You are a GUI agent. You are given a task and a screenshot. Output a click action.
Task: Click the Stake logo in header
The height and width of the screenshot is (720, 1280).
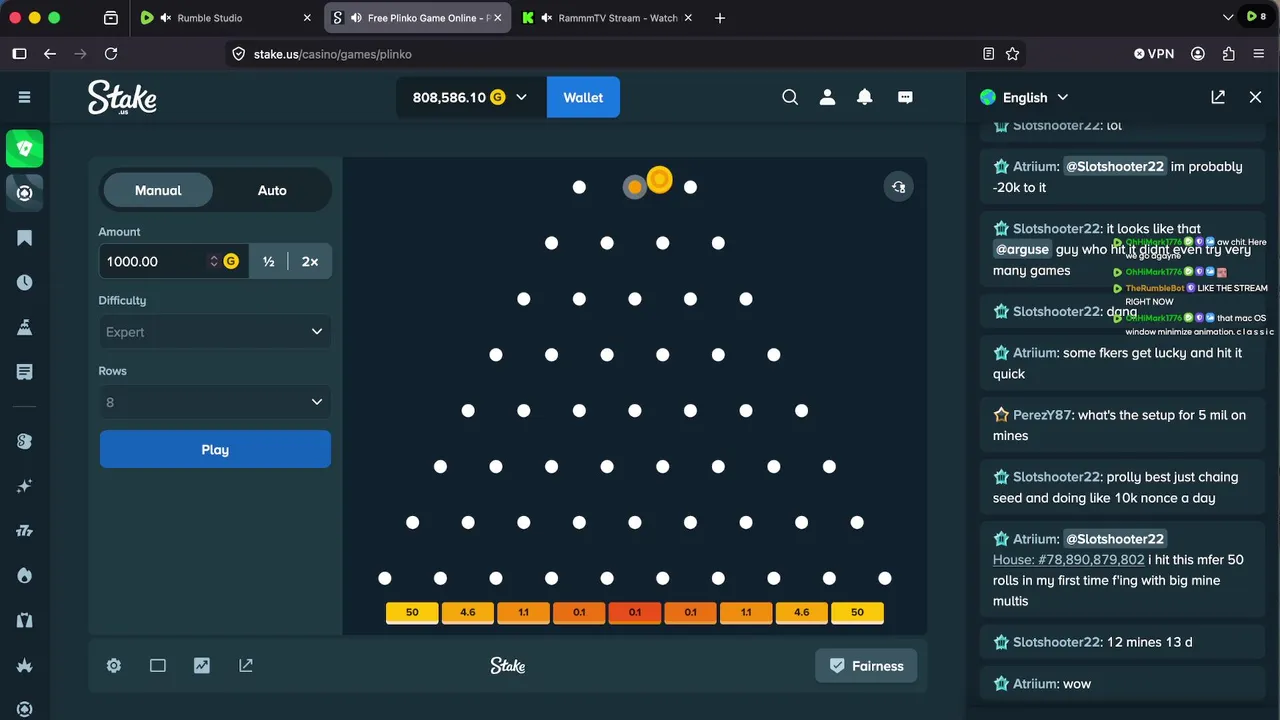tap(122, 97)
